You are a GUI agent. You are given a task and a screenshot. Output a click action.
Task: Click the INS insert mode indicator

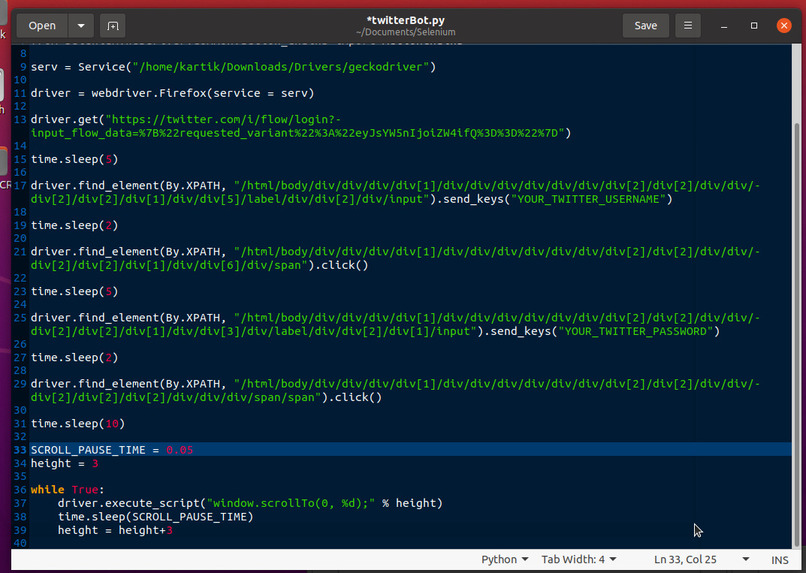(779, 560)
